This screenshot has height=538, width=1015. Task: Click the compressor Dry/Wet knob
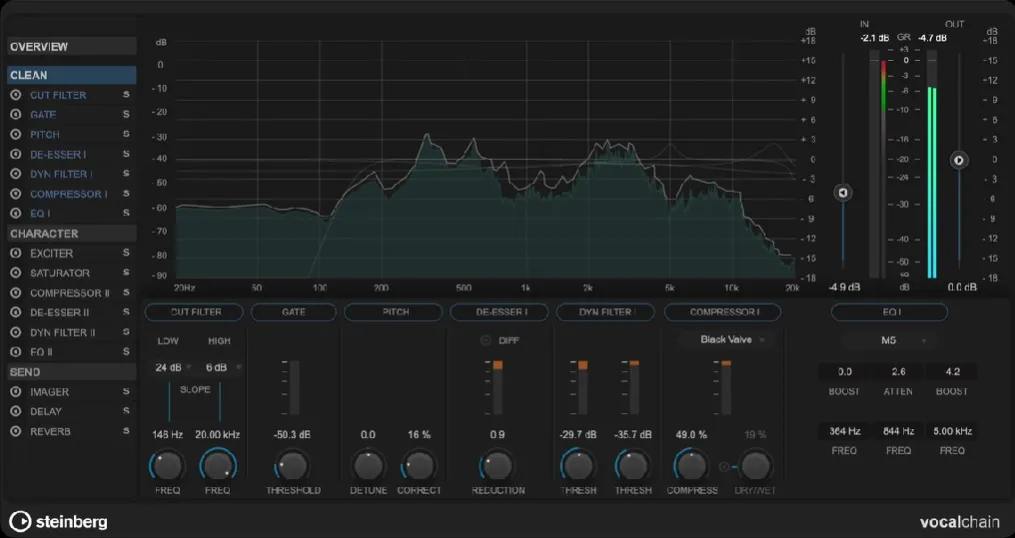point(756,465)
